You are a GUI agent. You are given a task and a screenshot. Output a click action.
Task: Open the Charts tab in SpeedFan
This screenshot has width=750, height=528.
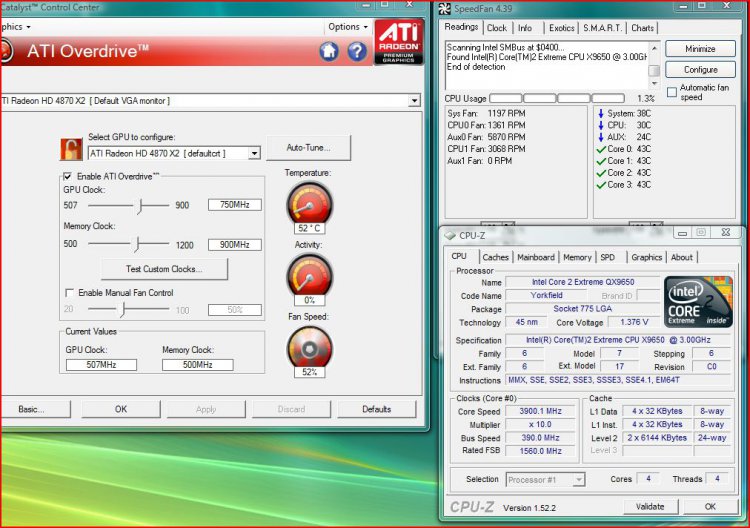(642, 28)
